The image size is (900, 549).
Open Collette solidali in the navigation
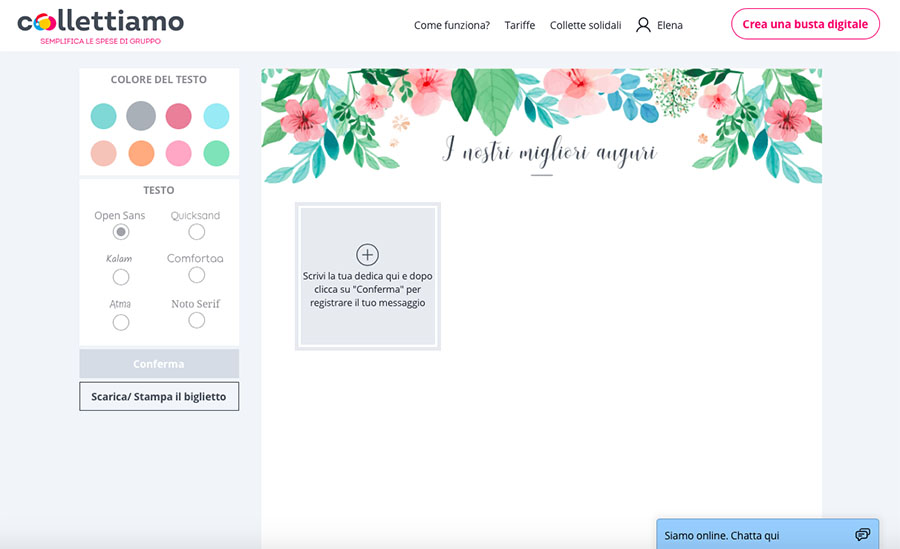(x=585, y=25)
